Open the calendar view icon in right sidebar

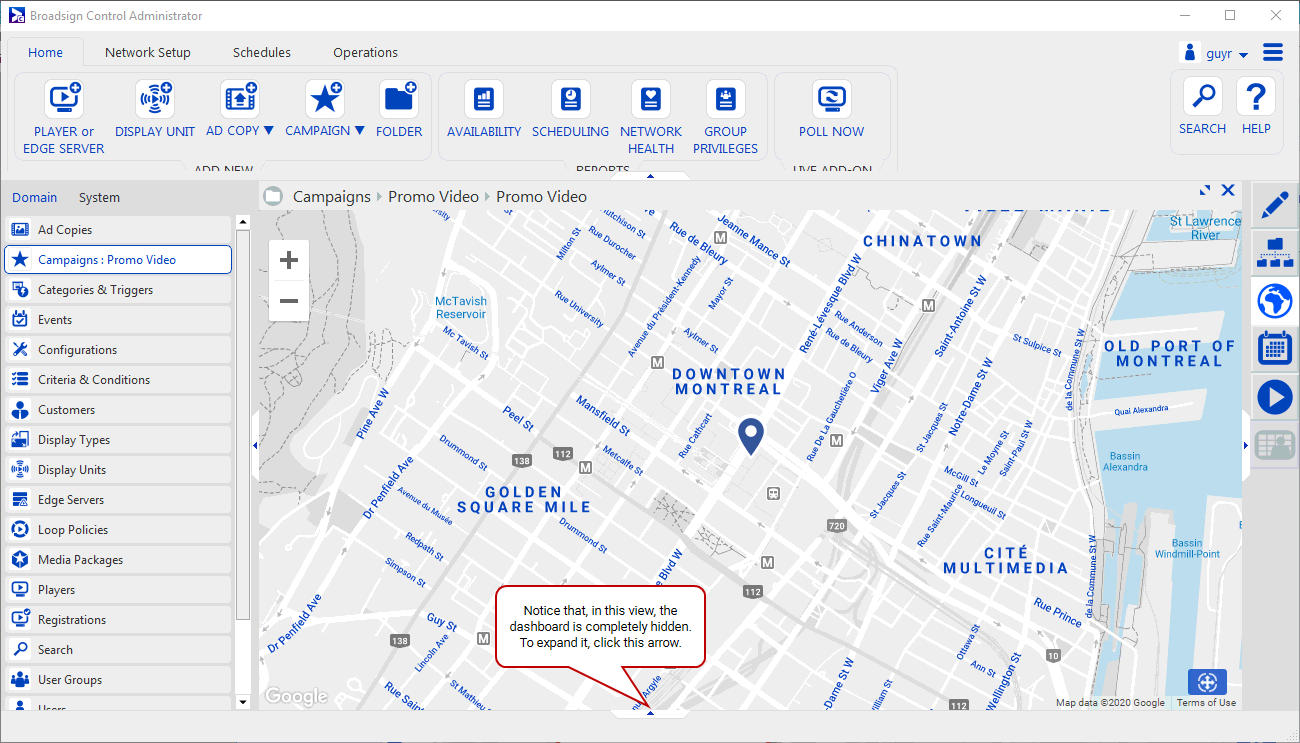click(x=1274, y=348)
